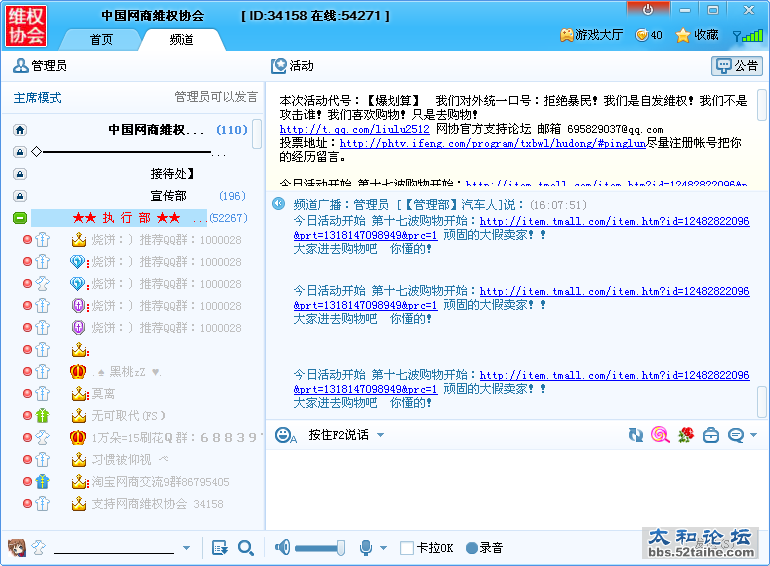Image resolution: width=770 pixels, height=566 pixels.
Task: Adjust the speaker volume slider
Action: click(x=320, y=548)
